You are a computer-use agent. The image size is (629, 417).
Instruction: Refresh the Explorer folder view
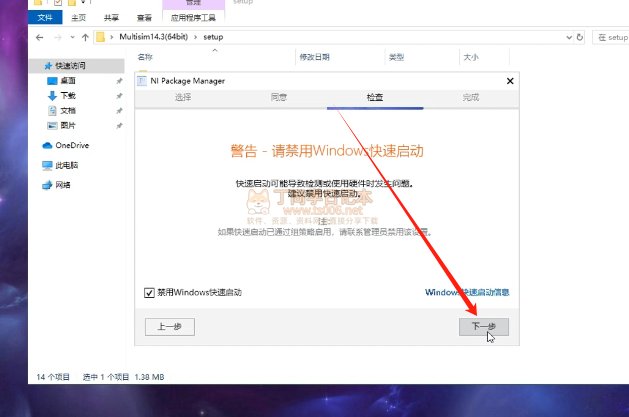click(x=580, y=37)
